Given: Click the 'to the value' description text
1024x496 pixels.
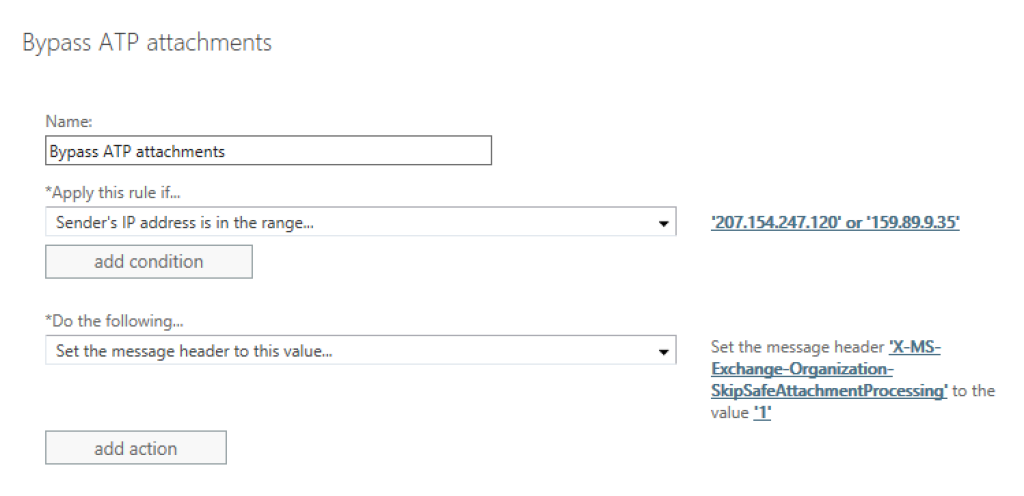Looking at the screenshot, I should click(973, 391).
